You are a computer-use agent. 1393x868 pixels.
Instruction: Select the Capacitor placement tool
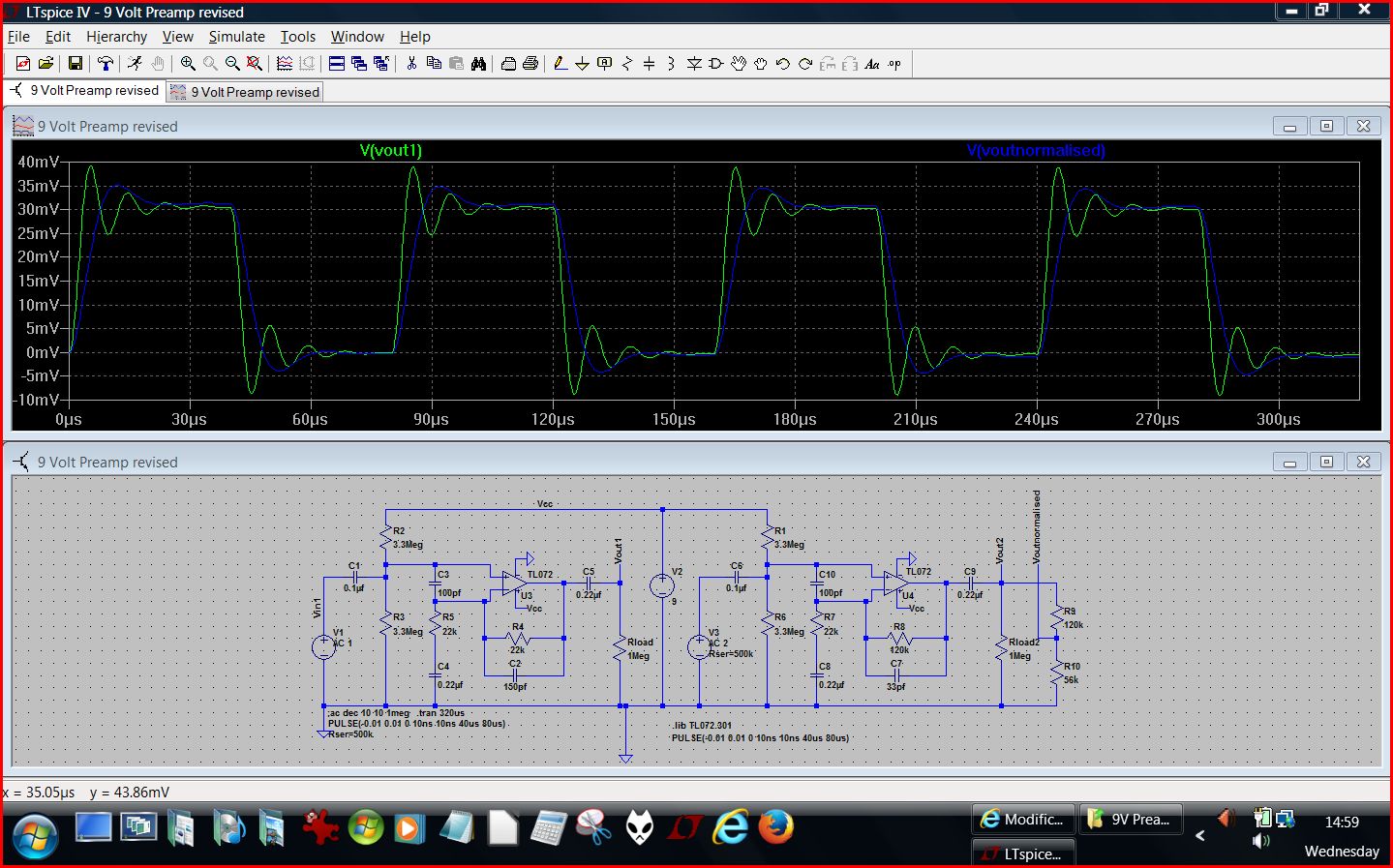650,64
